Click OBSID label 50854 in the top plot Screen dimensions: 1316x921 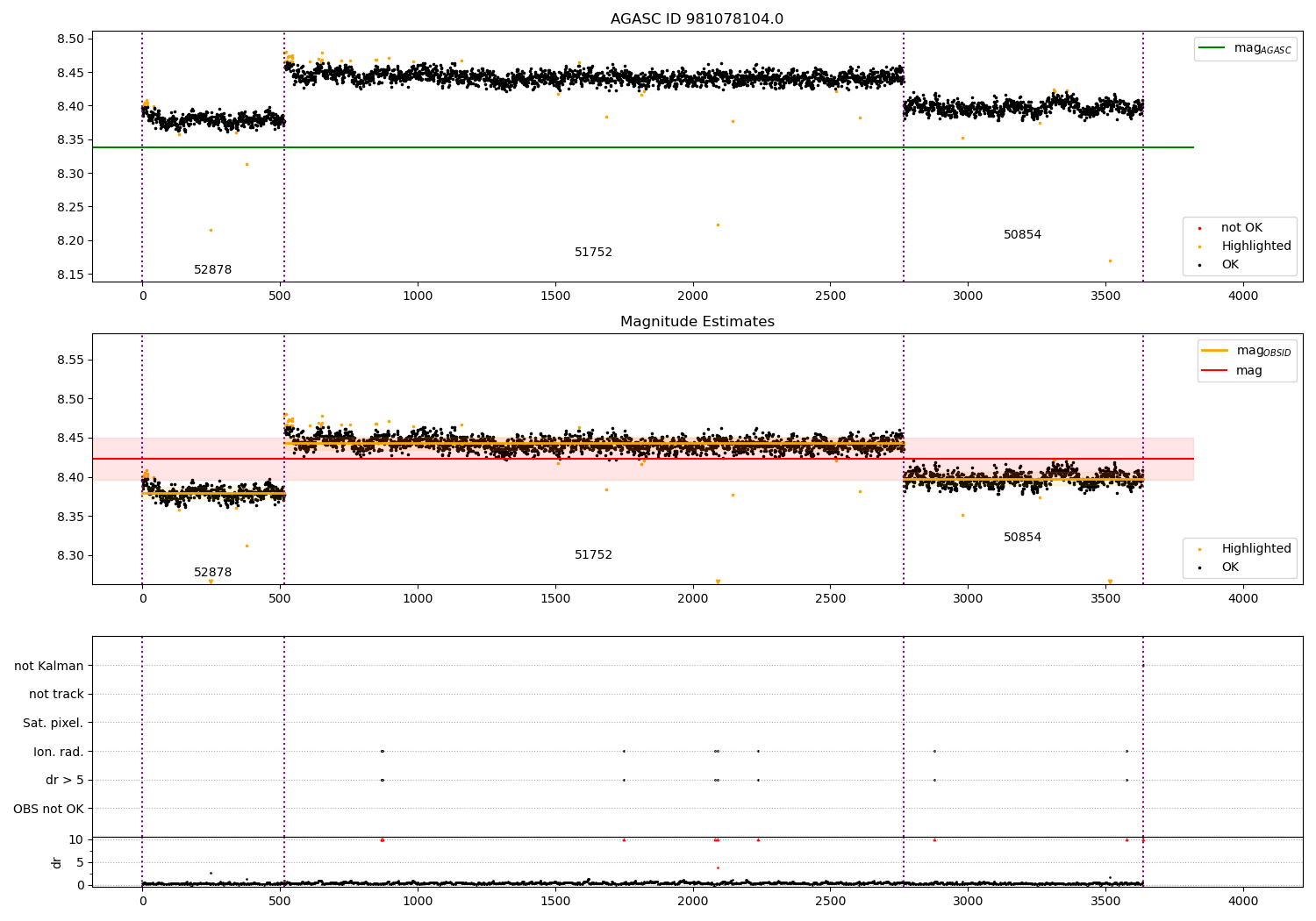1023,235
